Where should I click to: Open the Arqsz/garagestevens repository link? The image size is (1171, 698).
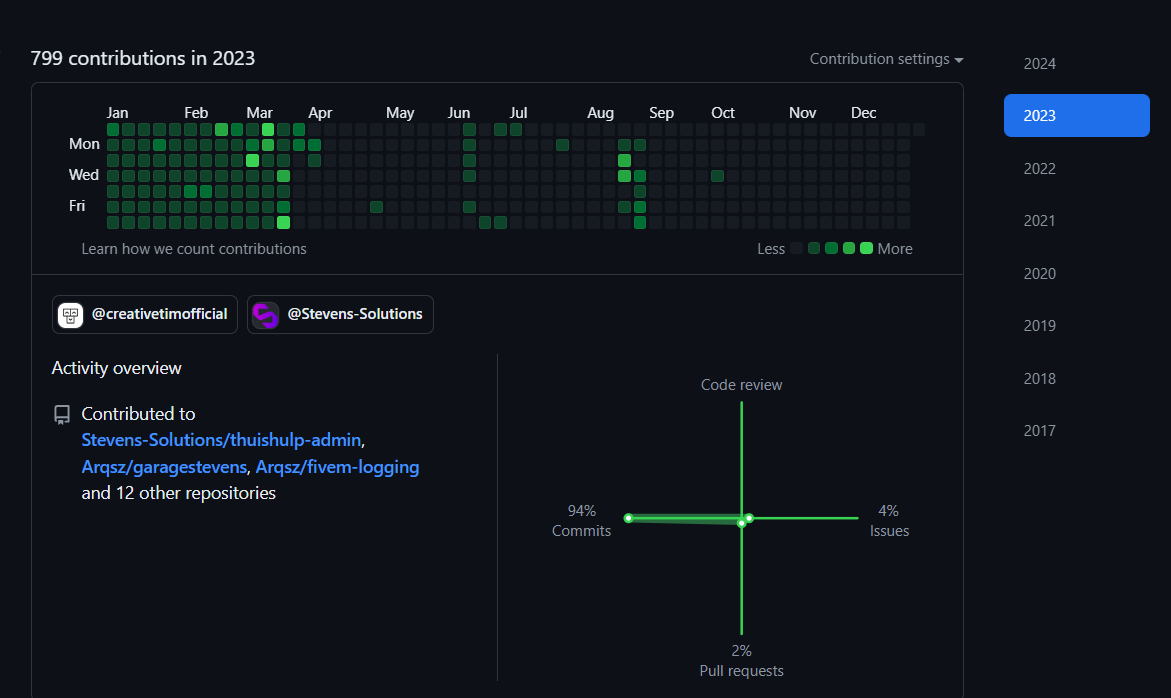coord(164,467)
